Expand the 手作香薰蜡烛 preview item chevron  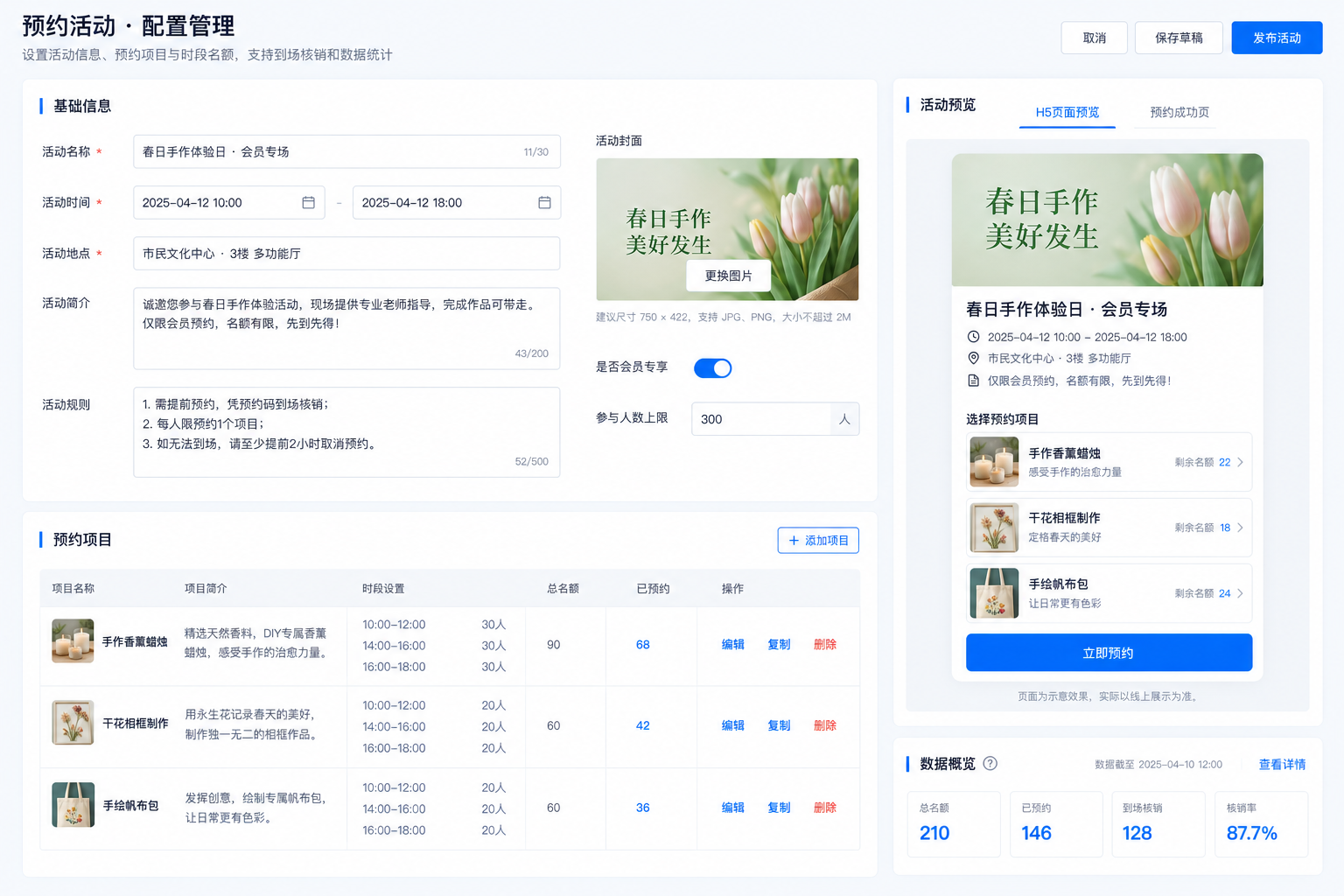(x=1240, y=462)
